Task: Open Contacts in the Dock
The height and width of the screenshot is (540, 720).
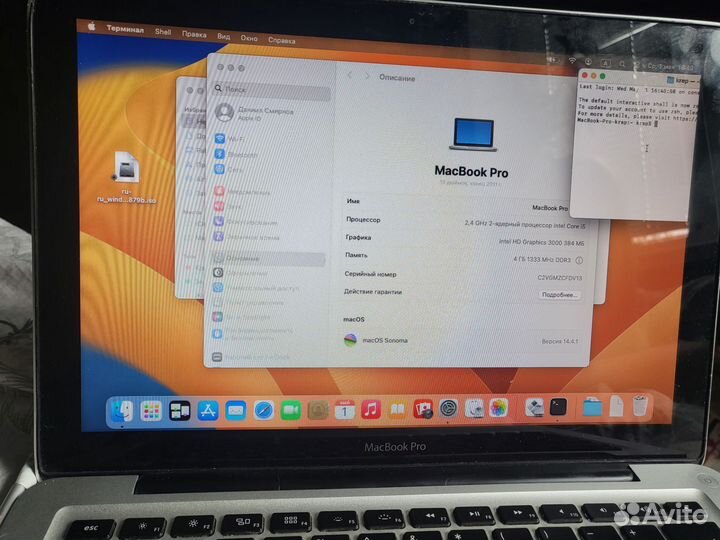Action: (x=318, y=410)
